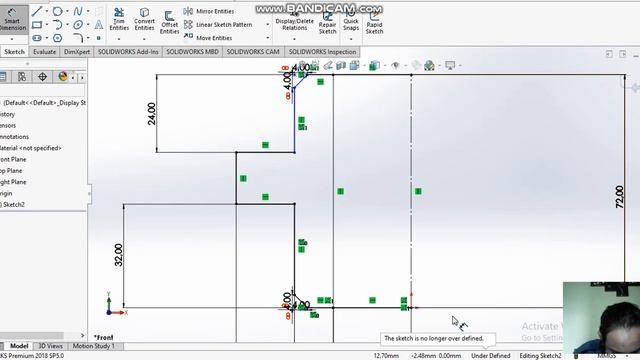Open Smart Dimension dropdown arrow
Screen dimensions: 640x360
(x=12, y=39)
